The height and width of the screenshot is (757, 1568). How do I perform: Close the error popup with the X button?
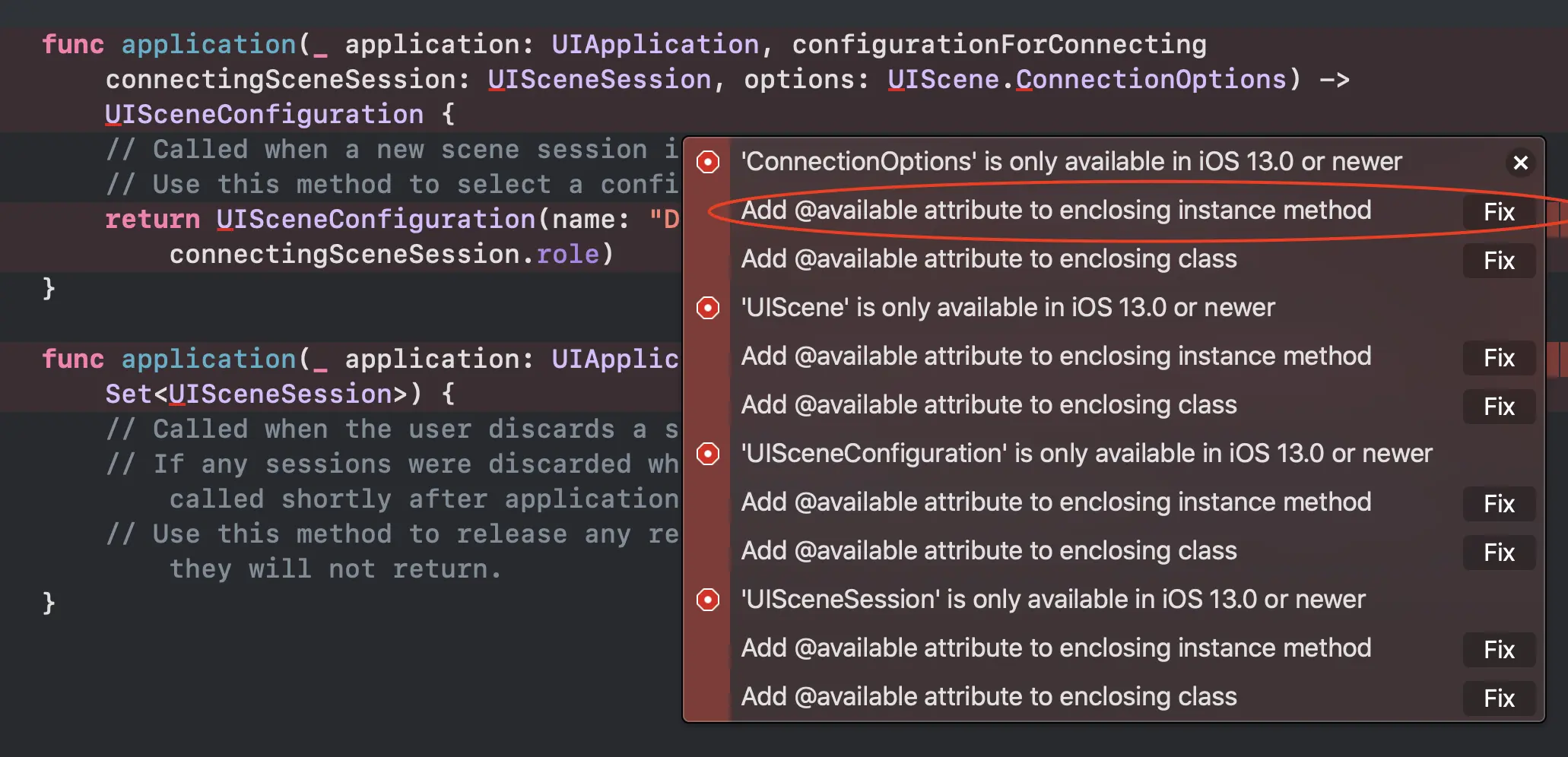(1521, 163)
